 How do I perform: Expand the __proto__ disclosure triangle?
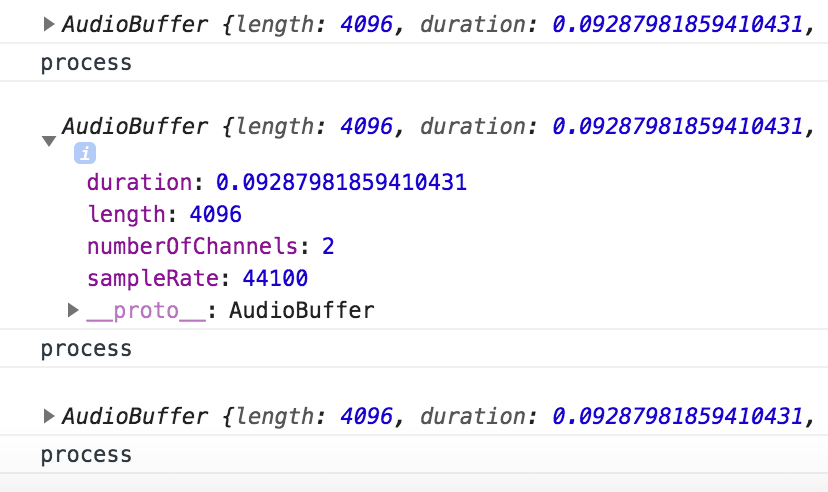pyautogui.click(x=73, y=310)
